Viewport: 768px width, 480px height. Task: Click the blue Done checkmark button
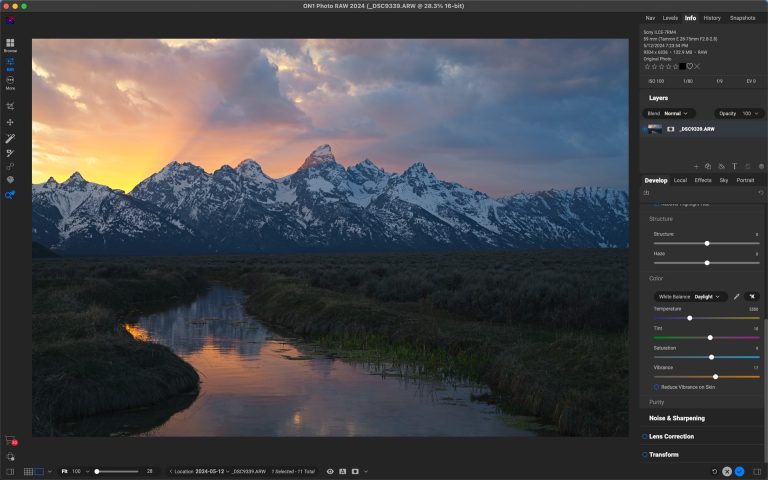tap(740, 472)
